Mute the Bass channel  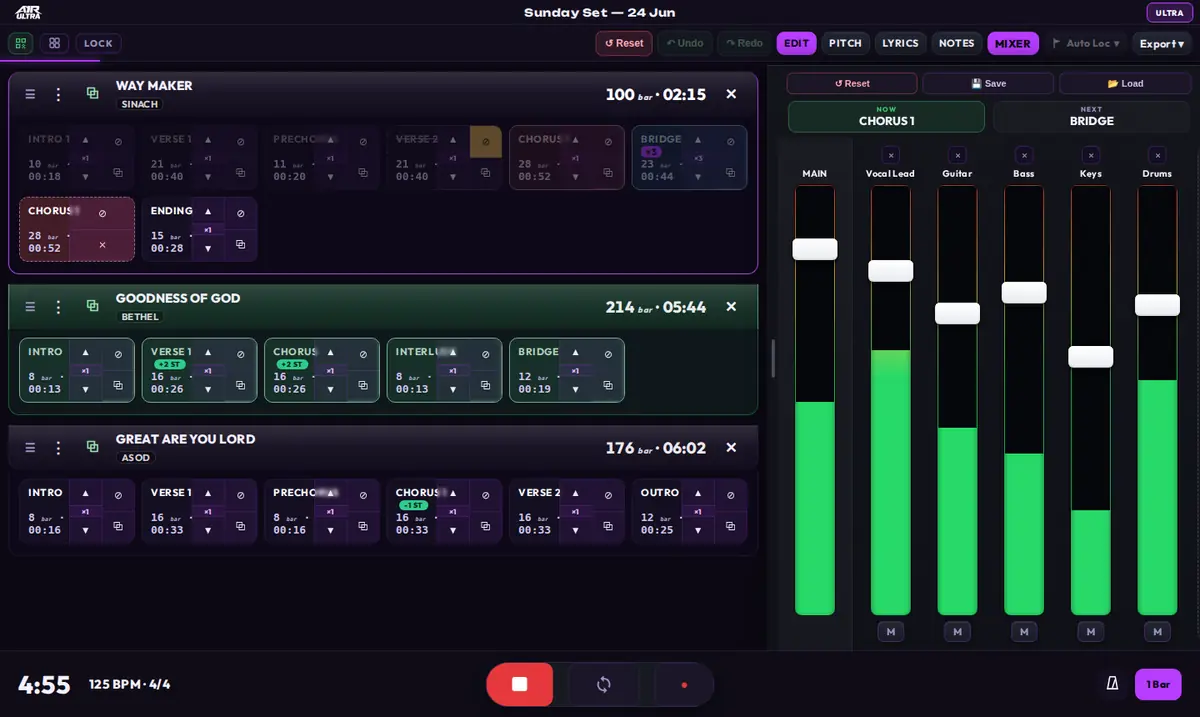click(x=1024, y=632)
